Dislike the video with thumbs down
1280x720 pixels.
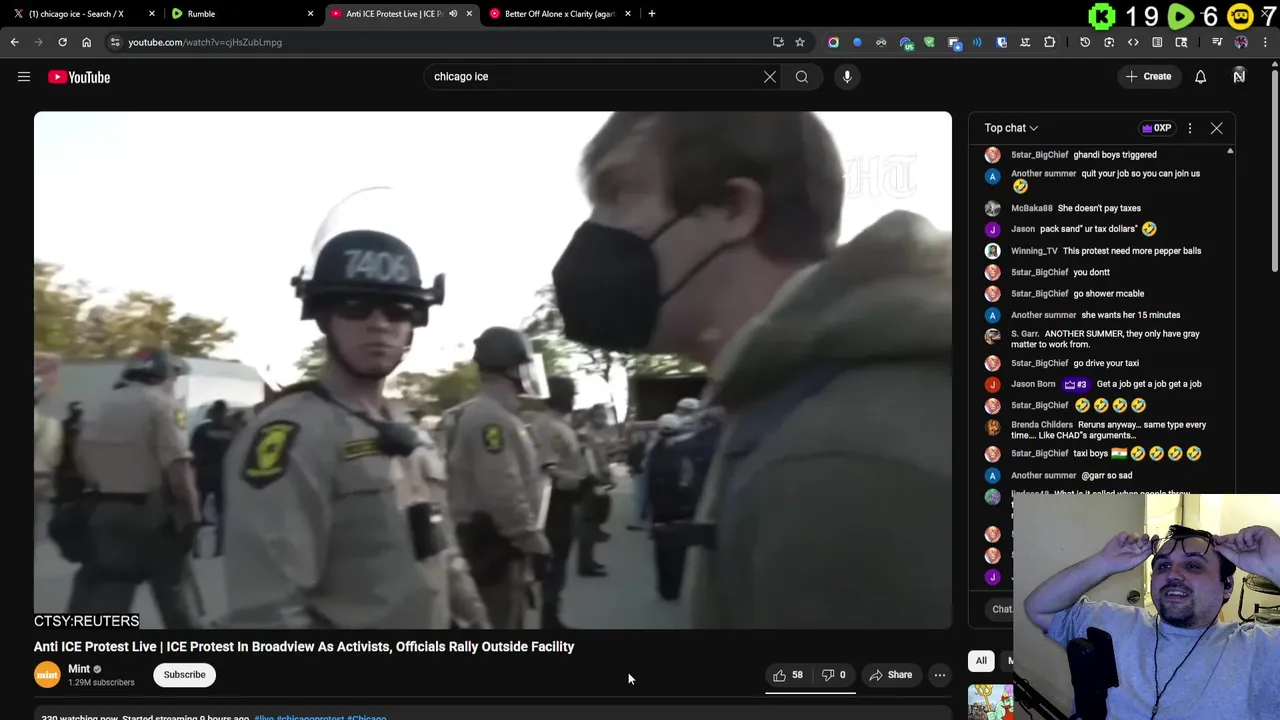click(x=834, y=675)
